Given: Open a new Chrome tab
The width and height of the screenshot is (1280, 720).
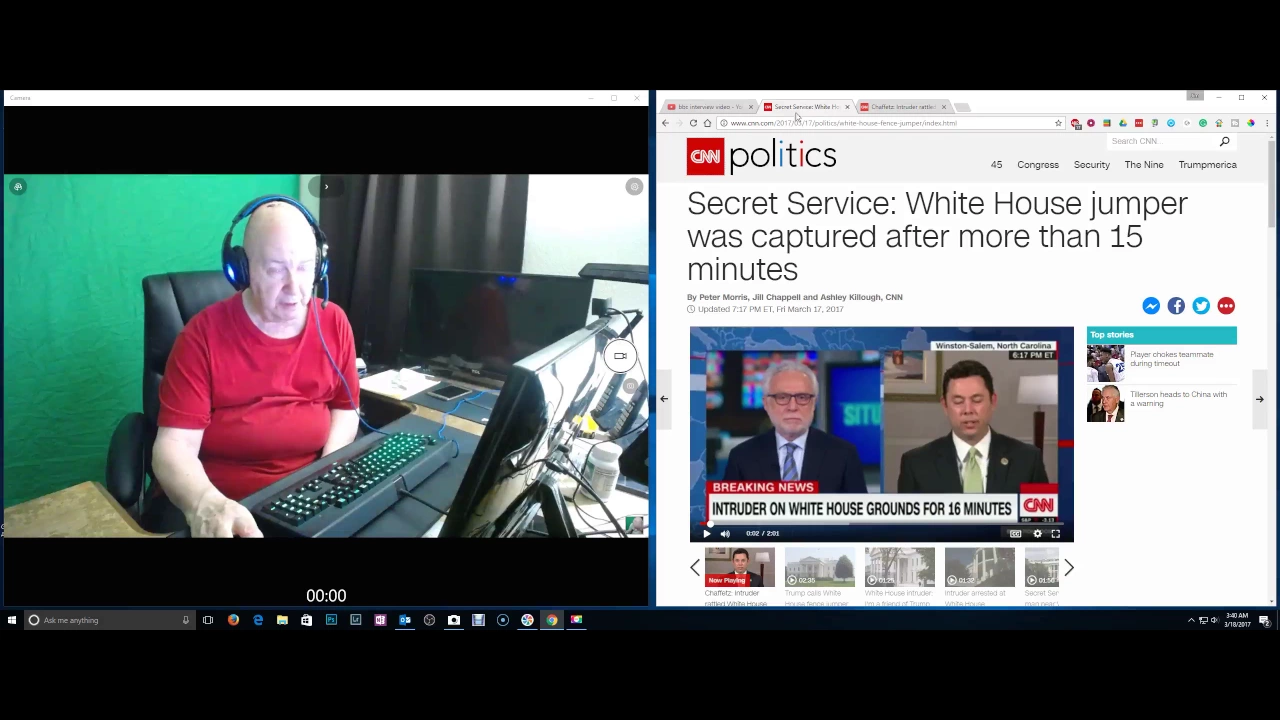Looking at the screenshot, I should [x=962, y=107].
